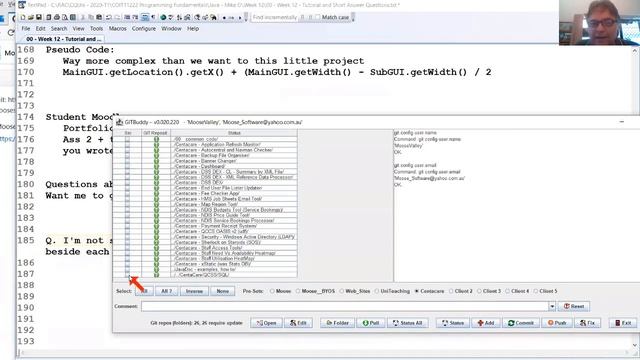640x360 pixels.
Task: Open the Macros menu in TextPad
Action: coord(118,29)
